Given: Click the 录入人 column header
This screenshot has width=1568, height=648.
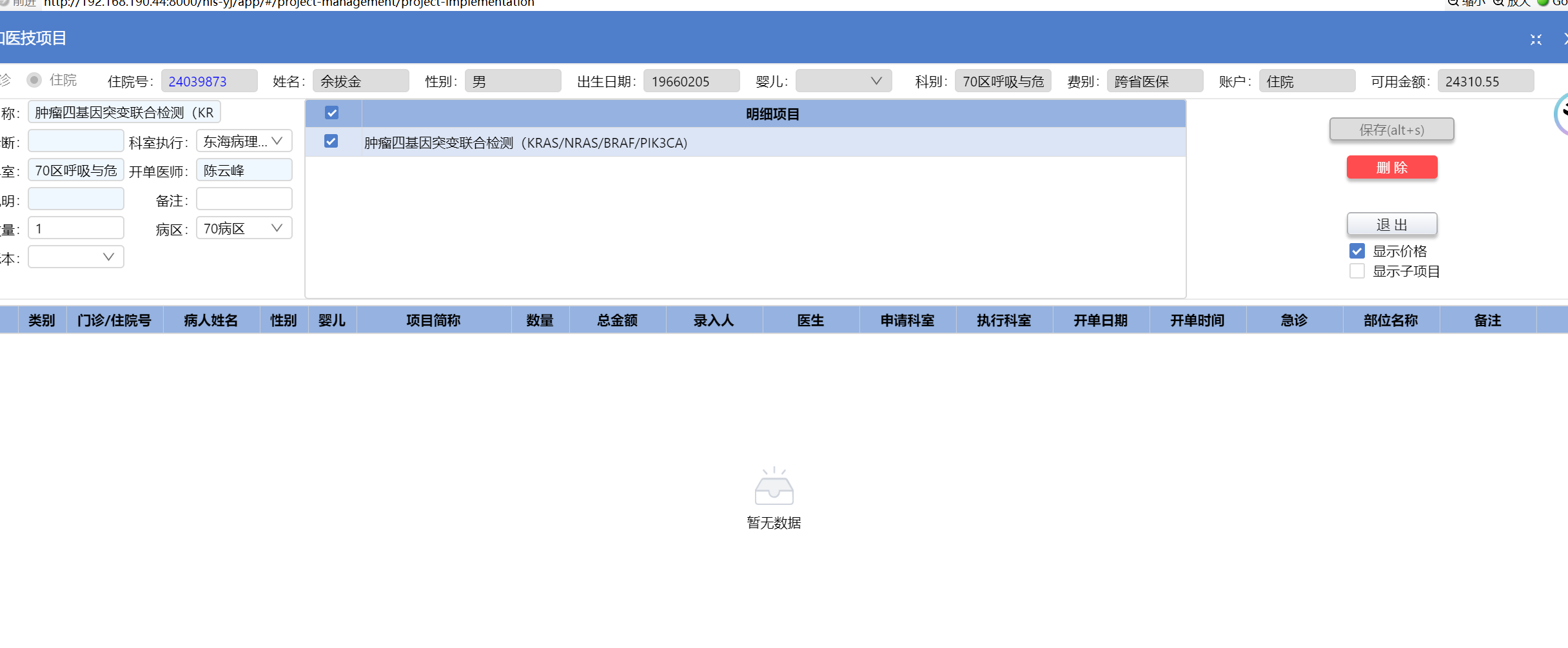Looking at the screenshot, I should pos(714,320).
